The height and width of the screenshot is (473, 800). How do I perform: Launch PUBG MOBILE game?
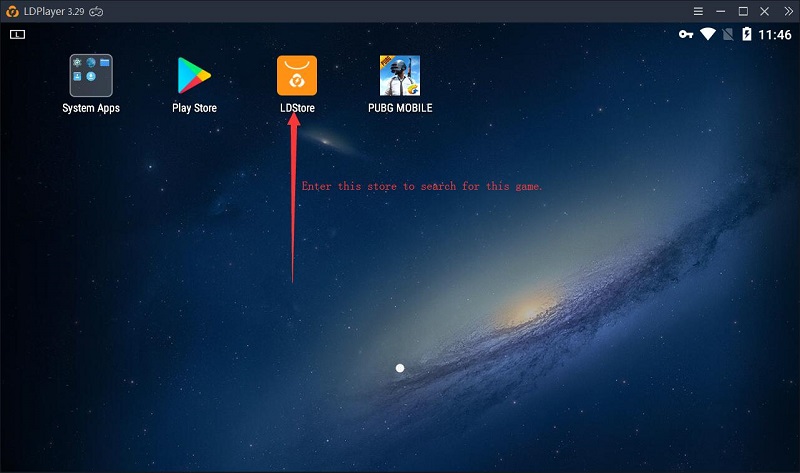[400, 76]
